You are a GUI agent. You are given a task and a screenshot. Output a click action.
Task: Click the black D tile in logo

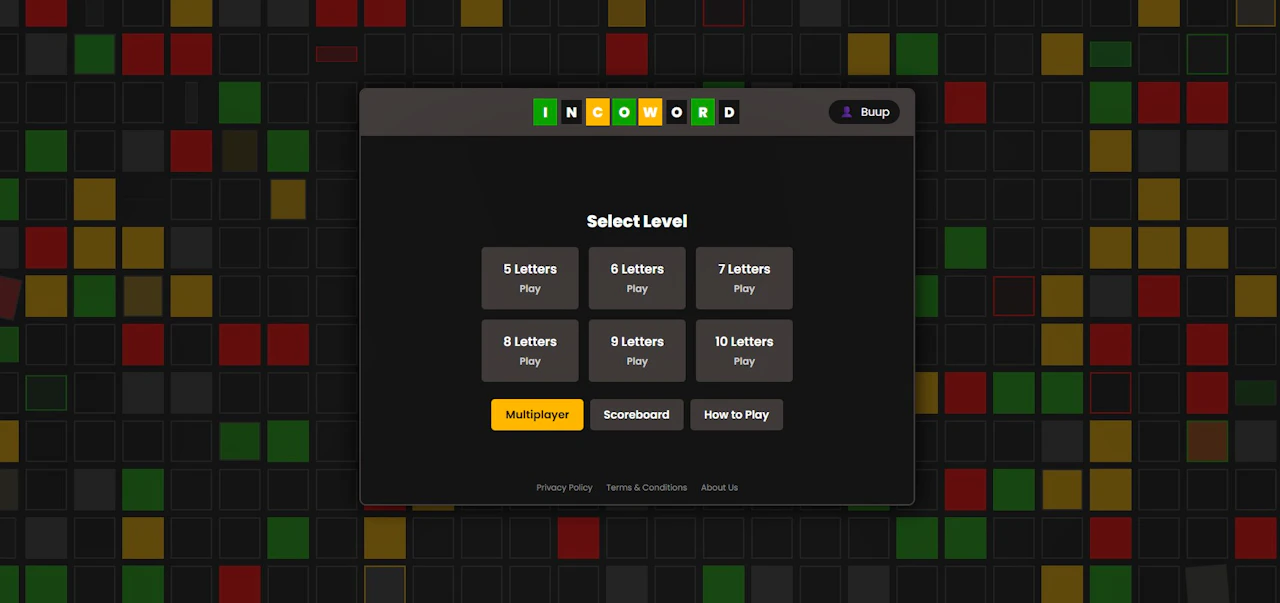729,112
